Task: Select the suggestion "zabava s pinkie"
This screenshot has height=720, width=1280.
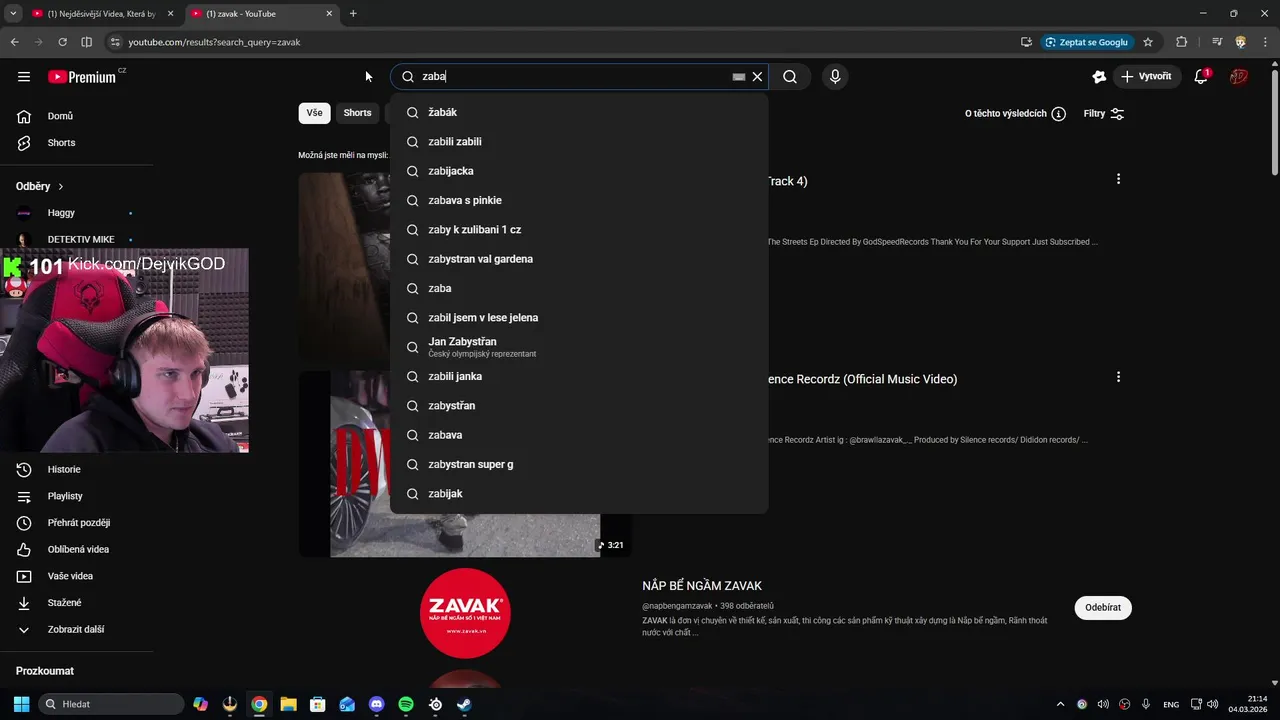Action: coord(579,200)
